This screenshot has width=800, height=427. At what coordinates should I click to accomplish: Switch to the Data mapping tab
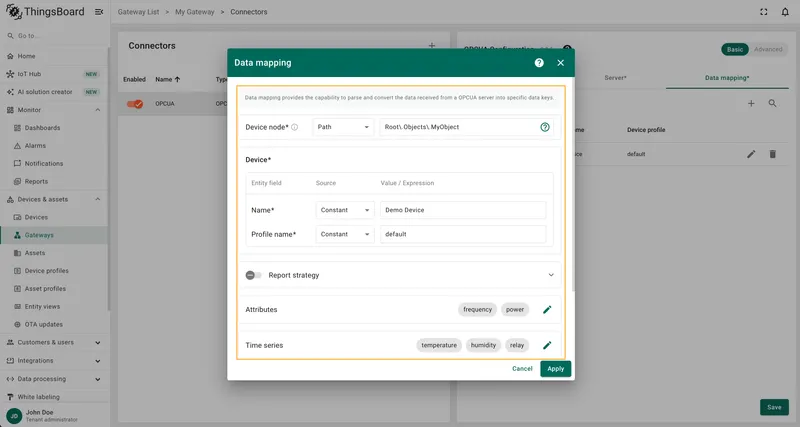tap(727, 78)
